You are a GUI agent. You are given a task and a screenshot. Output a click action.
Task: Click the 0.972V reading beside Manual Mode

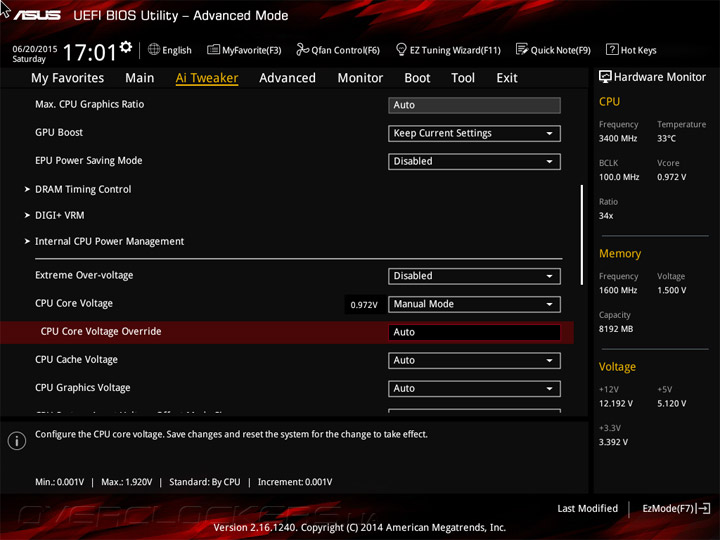pyautogui.click(x=364, y=305)
